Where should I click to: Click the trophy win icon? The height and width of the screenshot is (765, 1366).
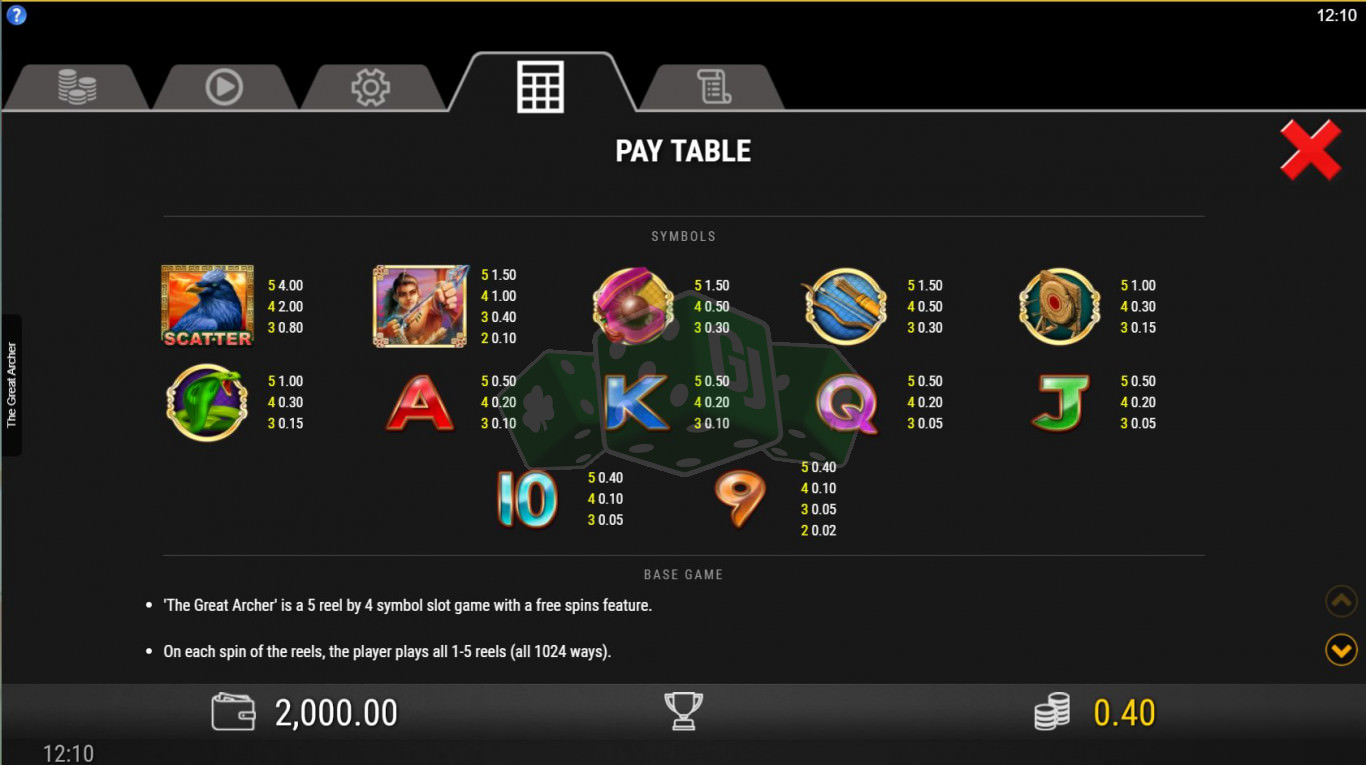684,711
